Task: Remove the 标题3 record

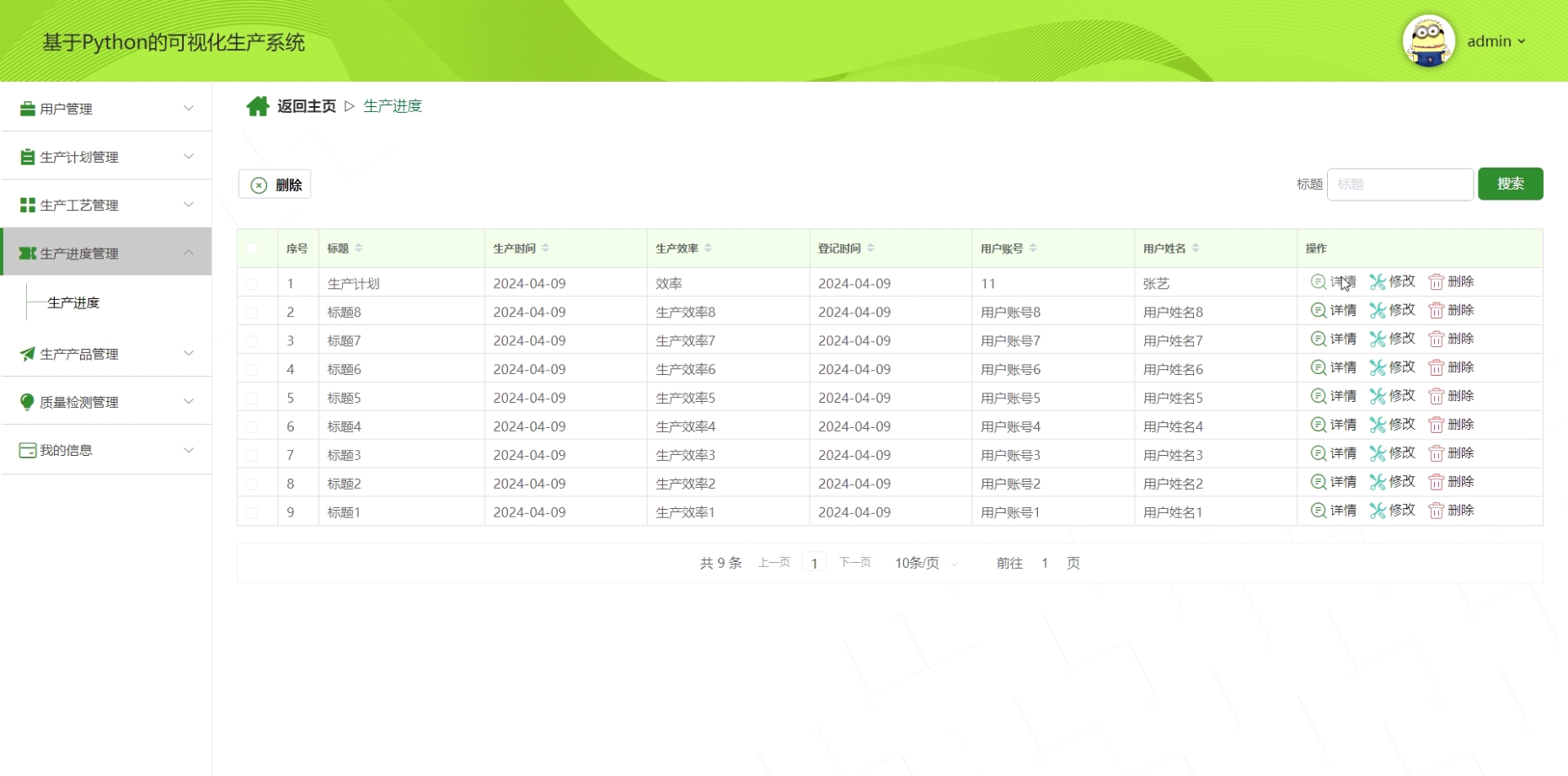Action: (x=1451, y=453)
